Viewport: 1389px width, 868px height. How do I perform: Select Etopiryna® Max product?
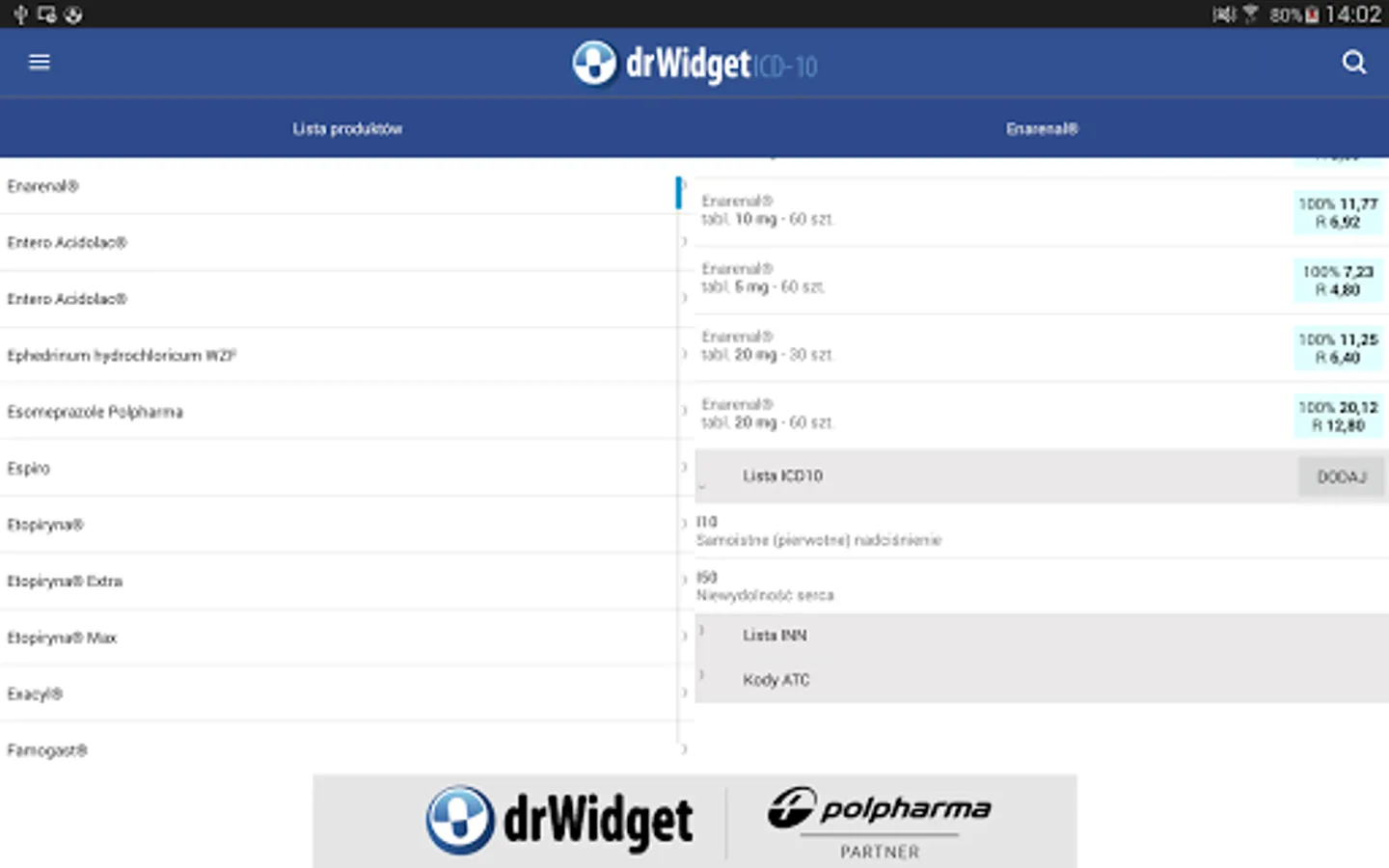[x=338, y=637]
